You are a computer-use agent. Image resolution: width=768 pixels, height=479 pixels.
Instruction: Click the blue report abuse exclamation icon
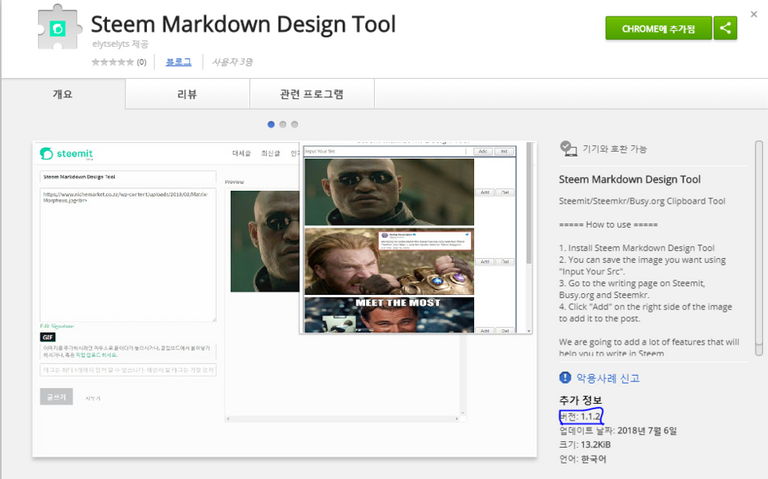567,378
